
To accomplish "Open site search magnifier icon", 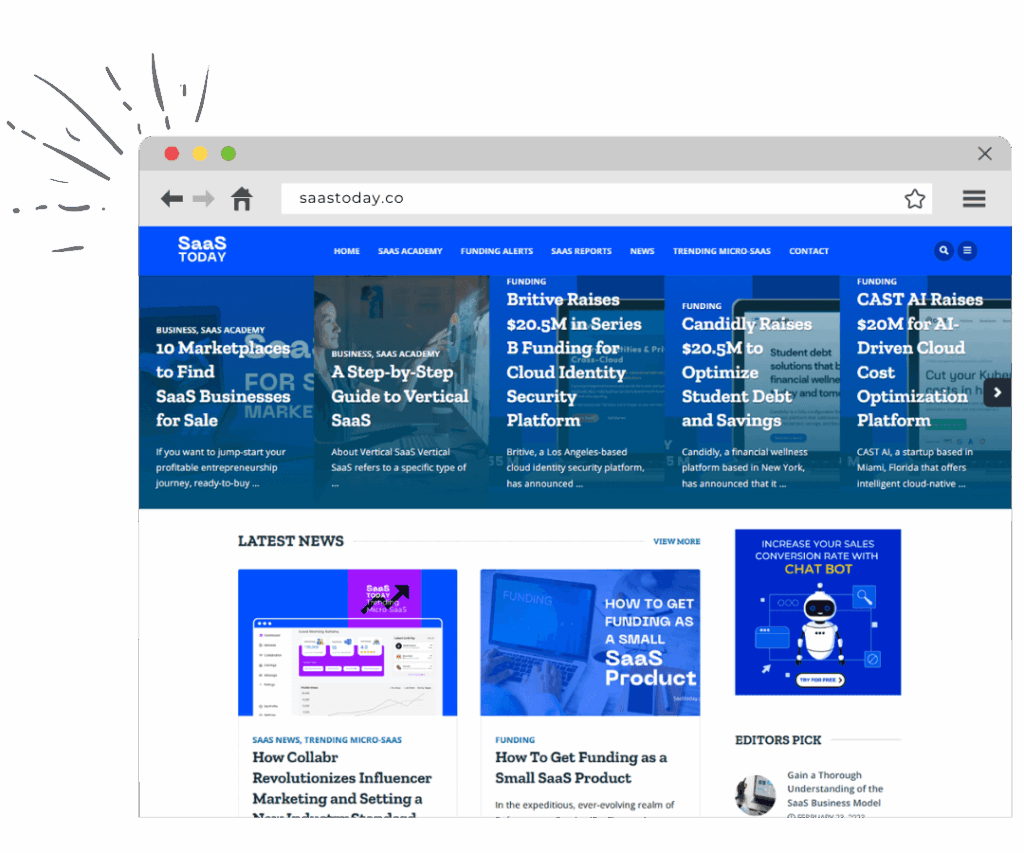I will (x=944, y=251).
